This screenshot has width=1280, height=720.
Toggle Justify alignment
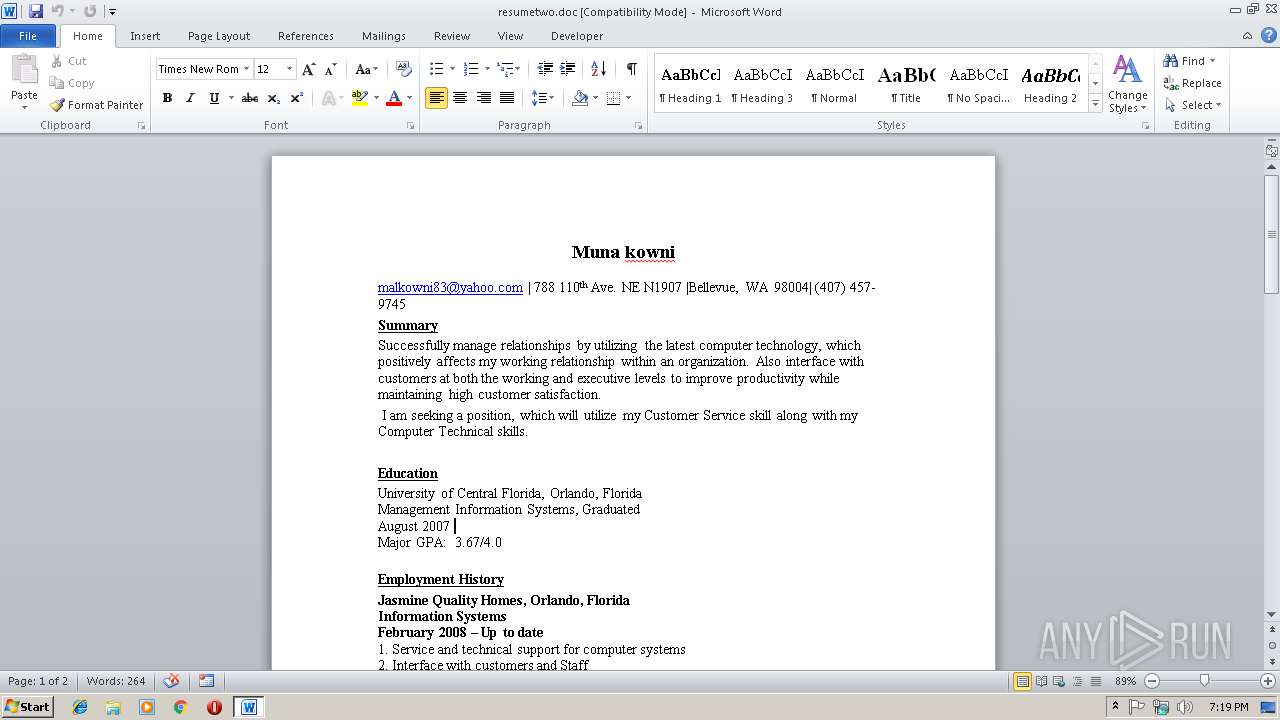[507, 98]
